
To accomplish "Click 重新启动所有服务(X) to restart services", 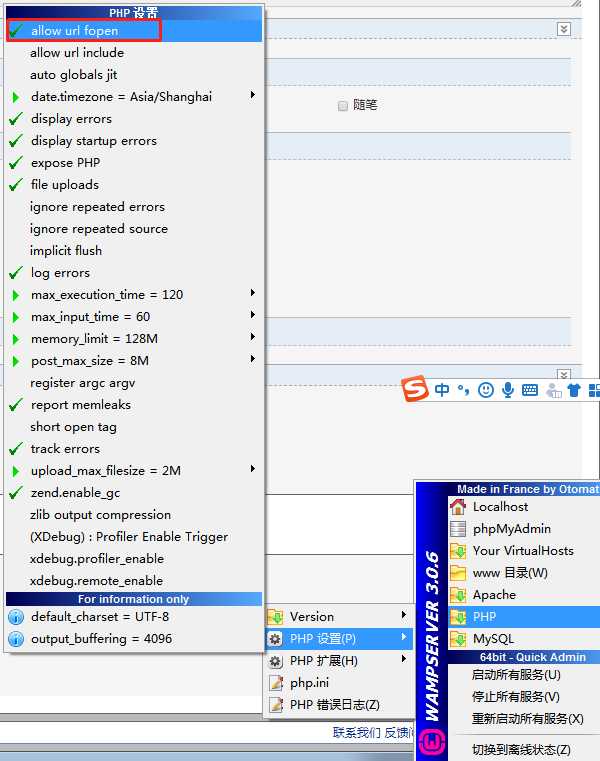I will (528, 718).
